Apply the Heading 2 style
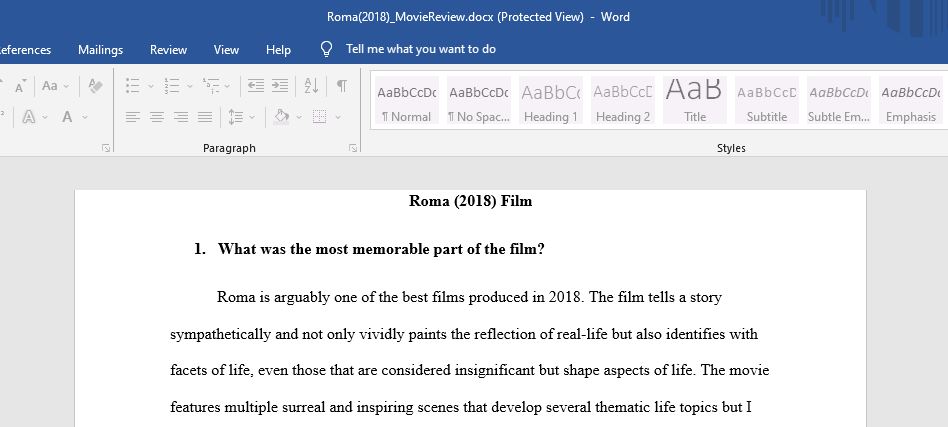948x427 pixels. point(623,100)
